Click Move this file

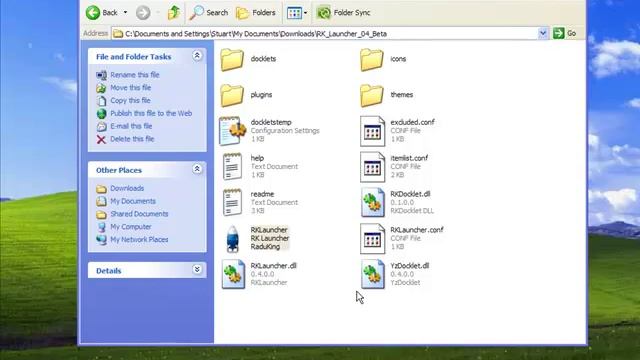[131, 87]
